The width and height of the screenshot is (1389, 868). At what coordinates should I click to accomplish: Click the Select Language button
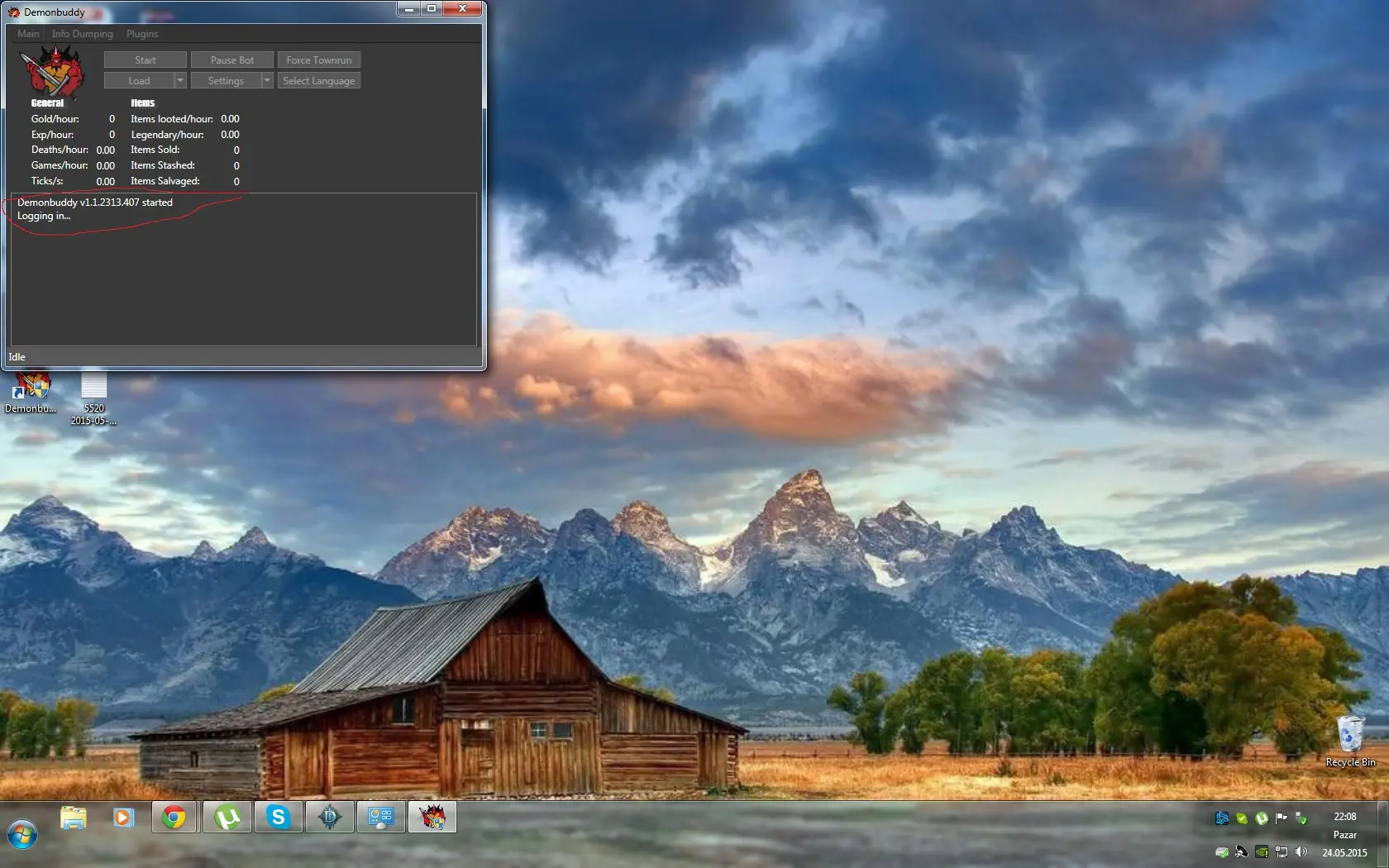point(319,81)
